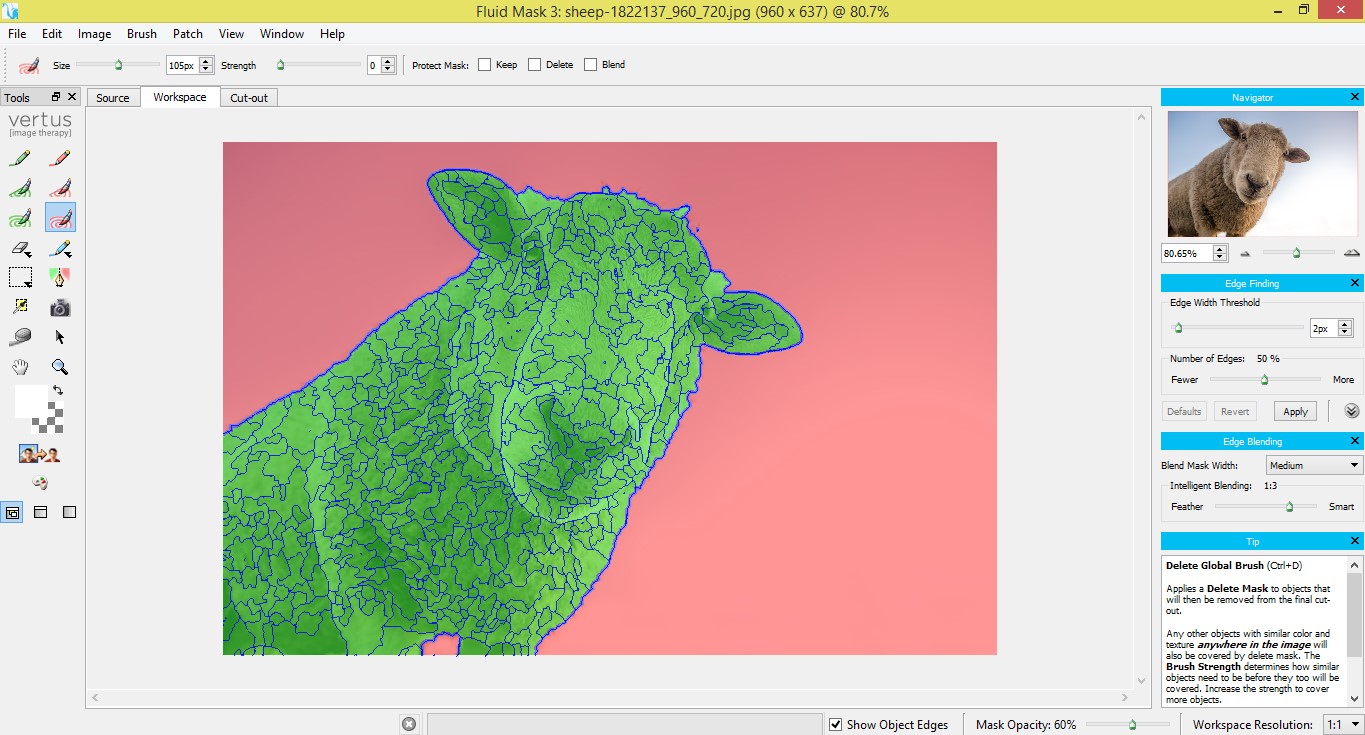This screenshot has width=1365, height=735.
Task: Open the Workspace Resolution 1:1 dropdown
Action: tap(1342, 724)
